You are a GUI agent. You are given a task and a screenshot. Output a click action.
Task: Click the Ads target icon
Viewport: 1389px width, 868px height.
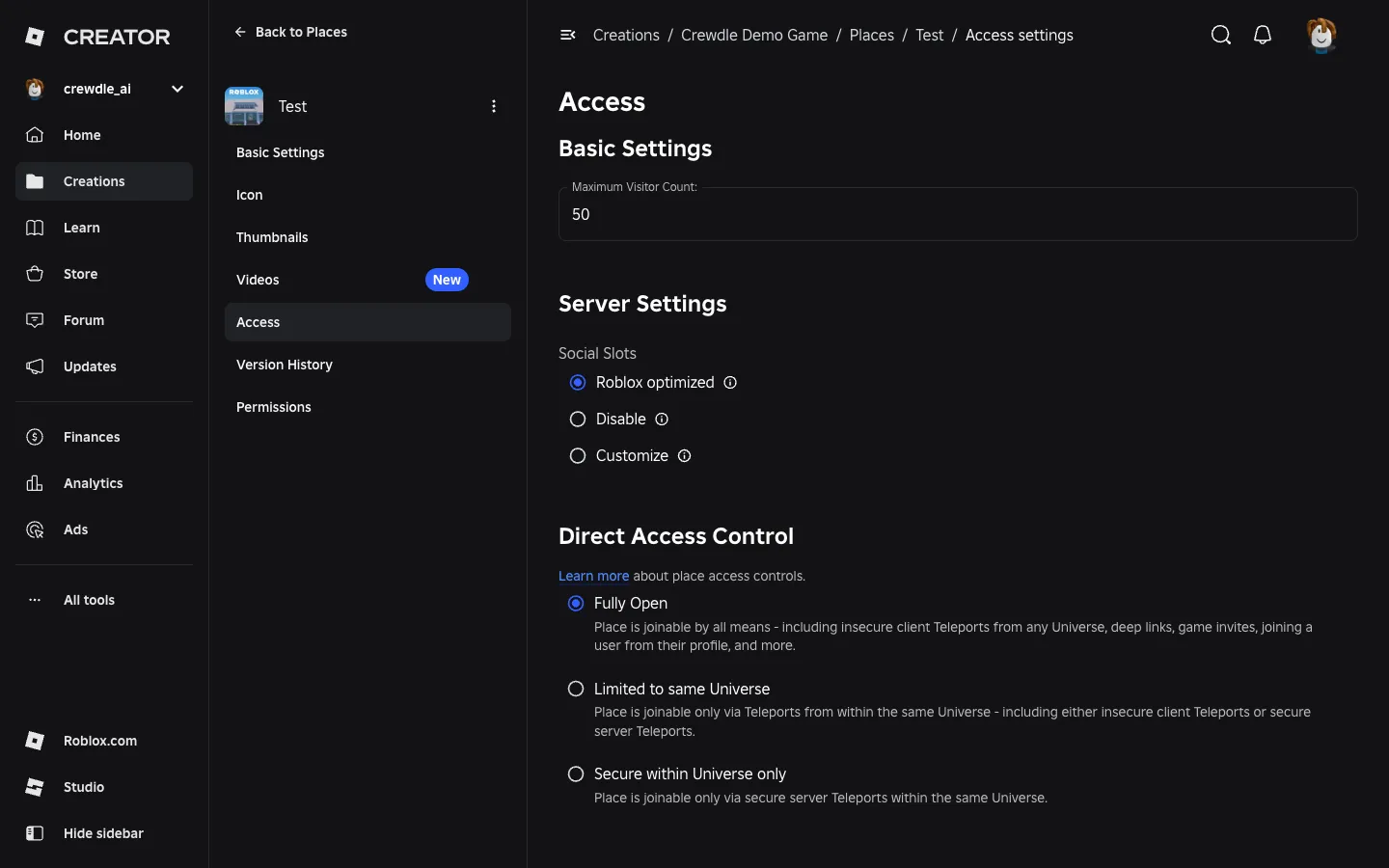35,529
